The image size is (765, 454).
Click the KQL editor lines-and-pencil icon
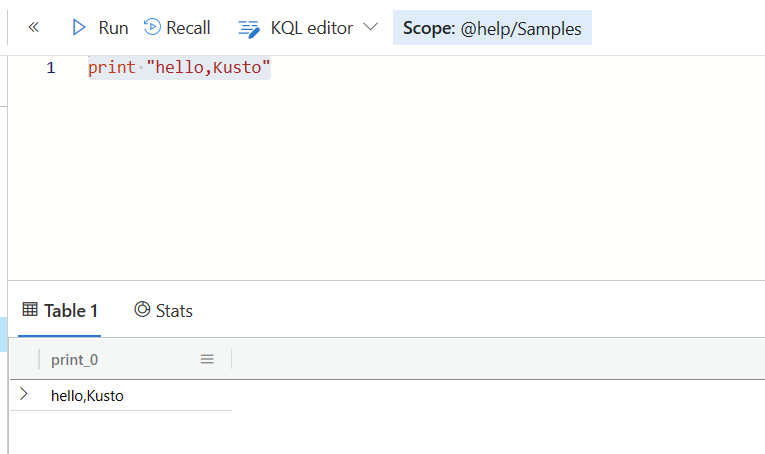(x=249, y=28)
